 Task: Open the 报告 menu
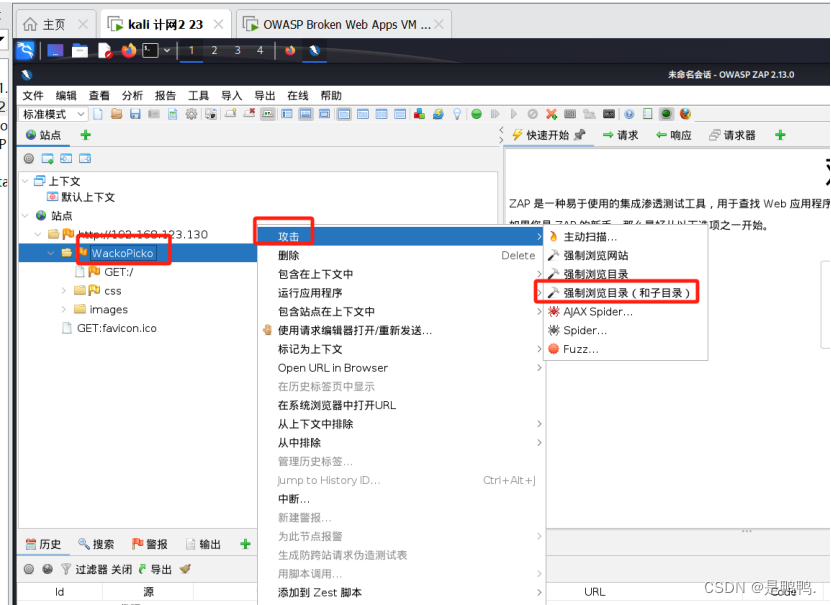click(x=165, y=95)
